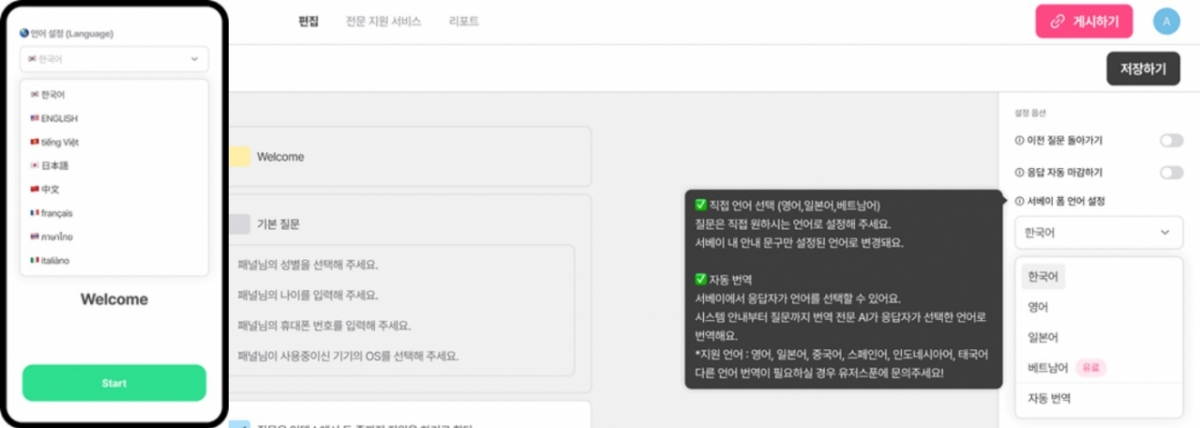Viewport: 1200px width, 428px height.
Task: Click the 설정 옵션 heading in the right panel
Action: click(x=1030, y=113)
